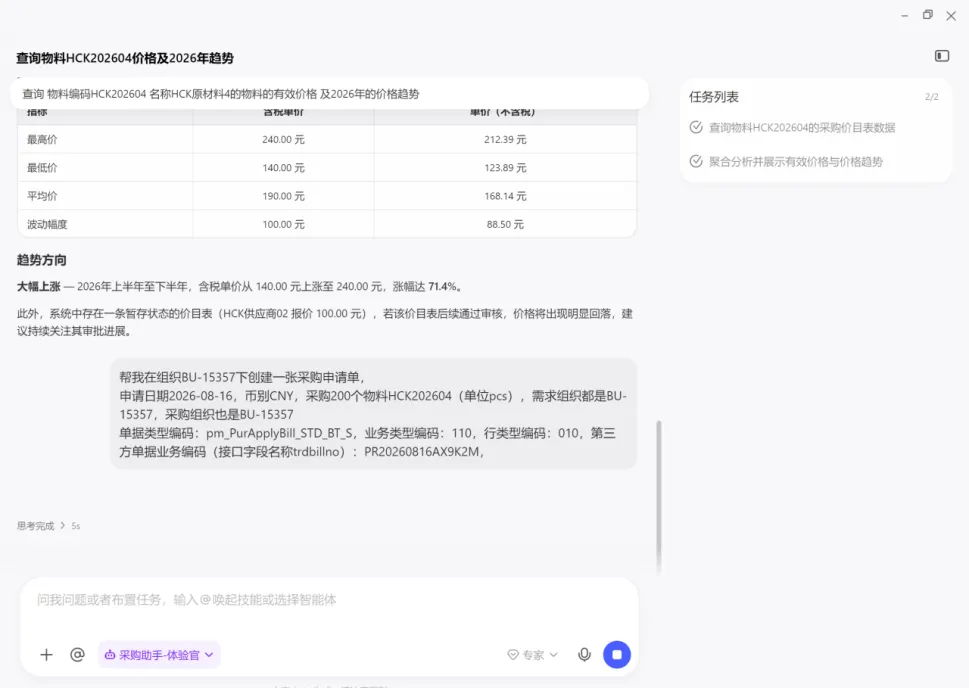Click the 大幅上涨 bold text
The width and height of the screenshot is (969, 688).
click(x=38, y=287)
